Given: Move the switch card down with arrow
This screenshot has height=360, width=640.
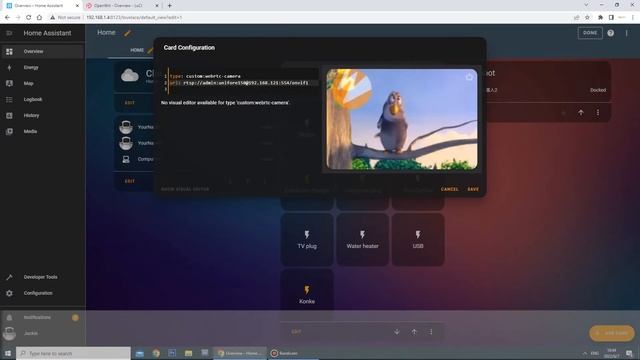Looking at the screenshot, I should coord(397,332).
